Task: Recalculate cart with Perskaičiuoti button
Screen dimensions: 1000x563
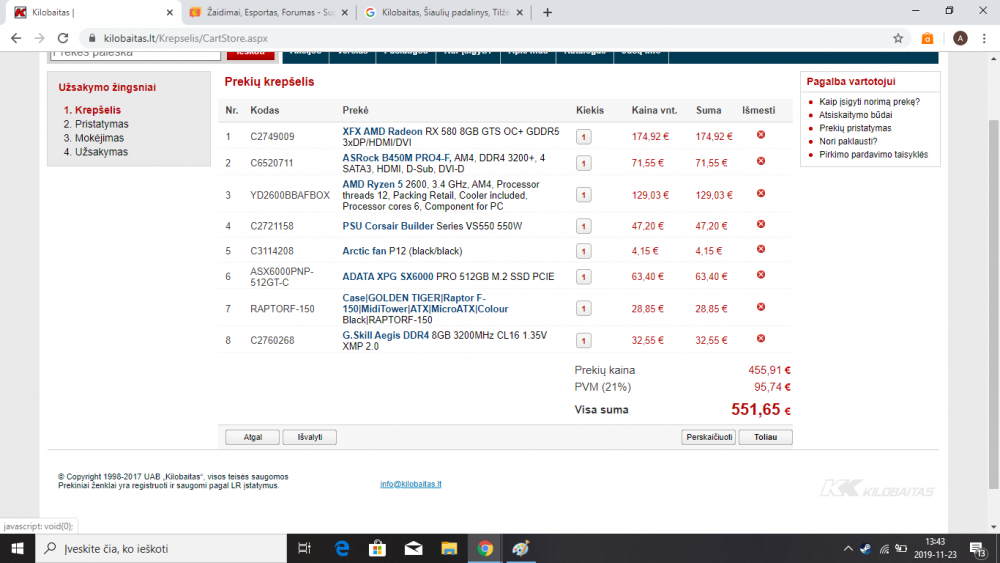Action: [709, 437]
